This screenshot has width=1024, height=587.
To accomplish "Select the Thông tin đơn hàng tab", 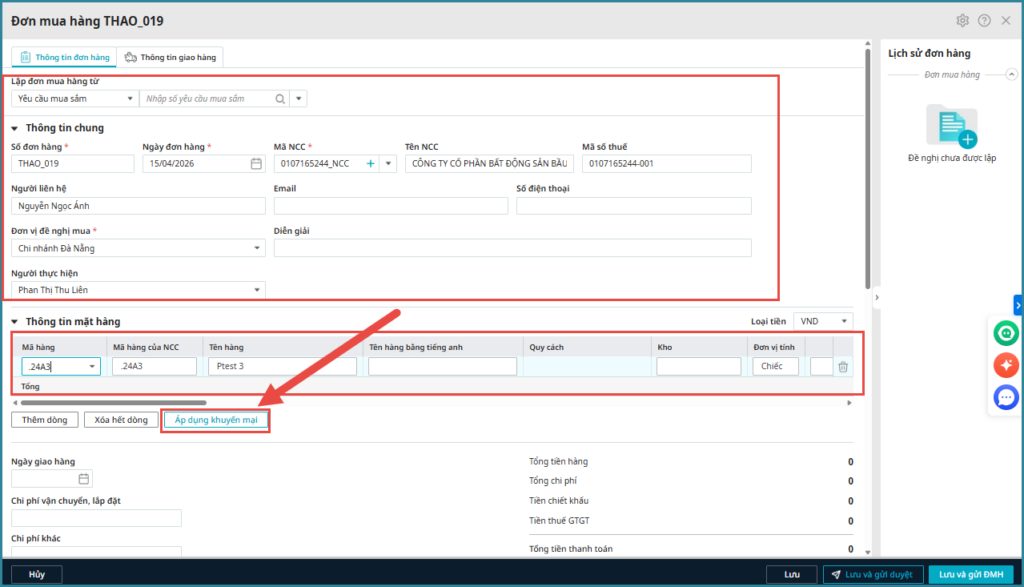I will coord(64,58).
